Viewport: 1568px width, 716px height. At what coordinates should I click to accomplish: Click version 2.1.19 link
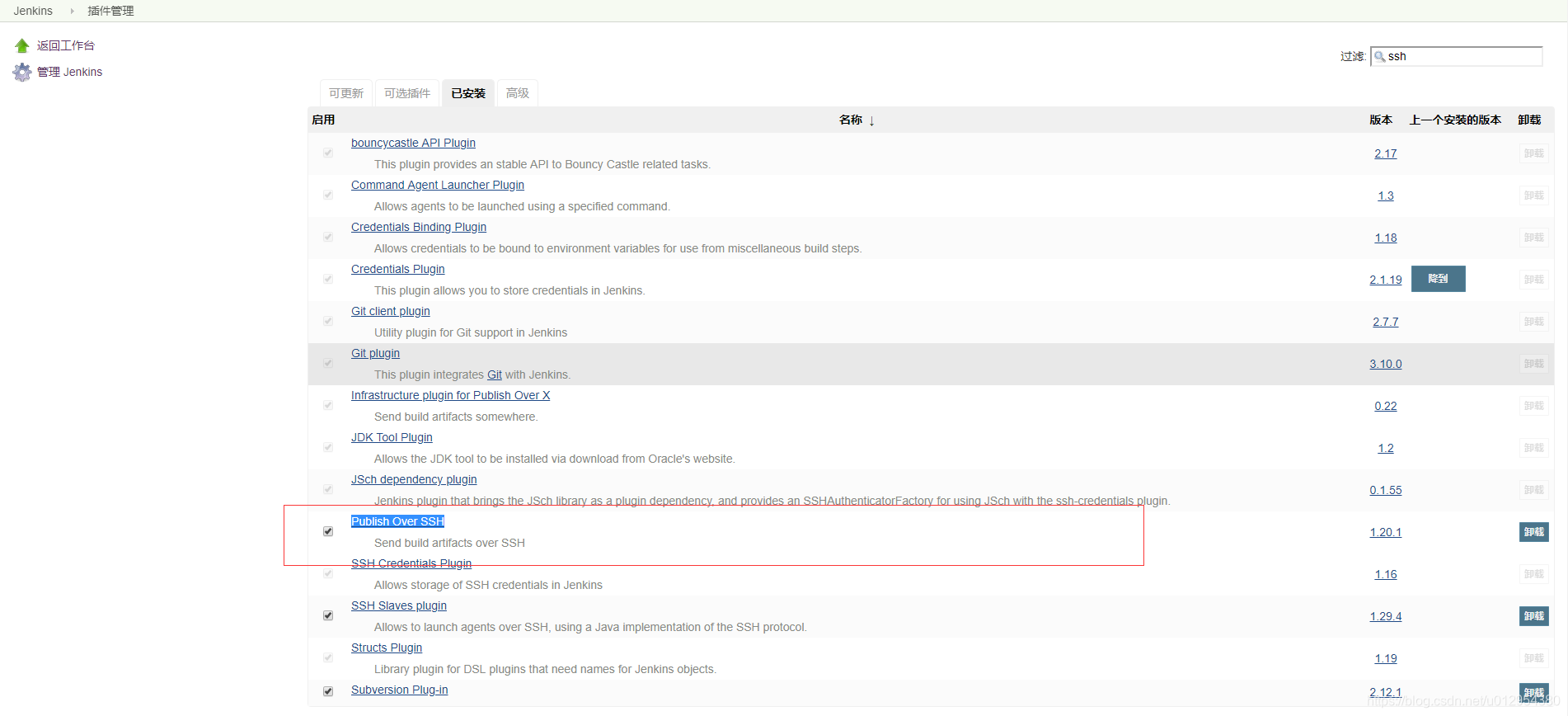pyautogui.click(x=1386, y=280)
